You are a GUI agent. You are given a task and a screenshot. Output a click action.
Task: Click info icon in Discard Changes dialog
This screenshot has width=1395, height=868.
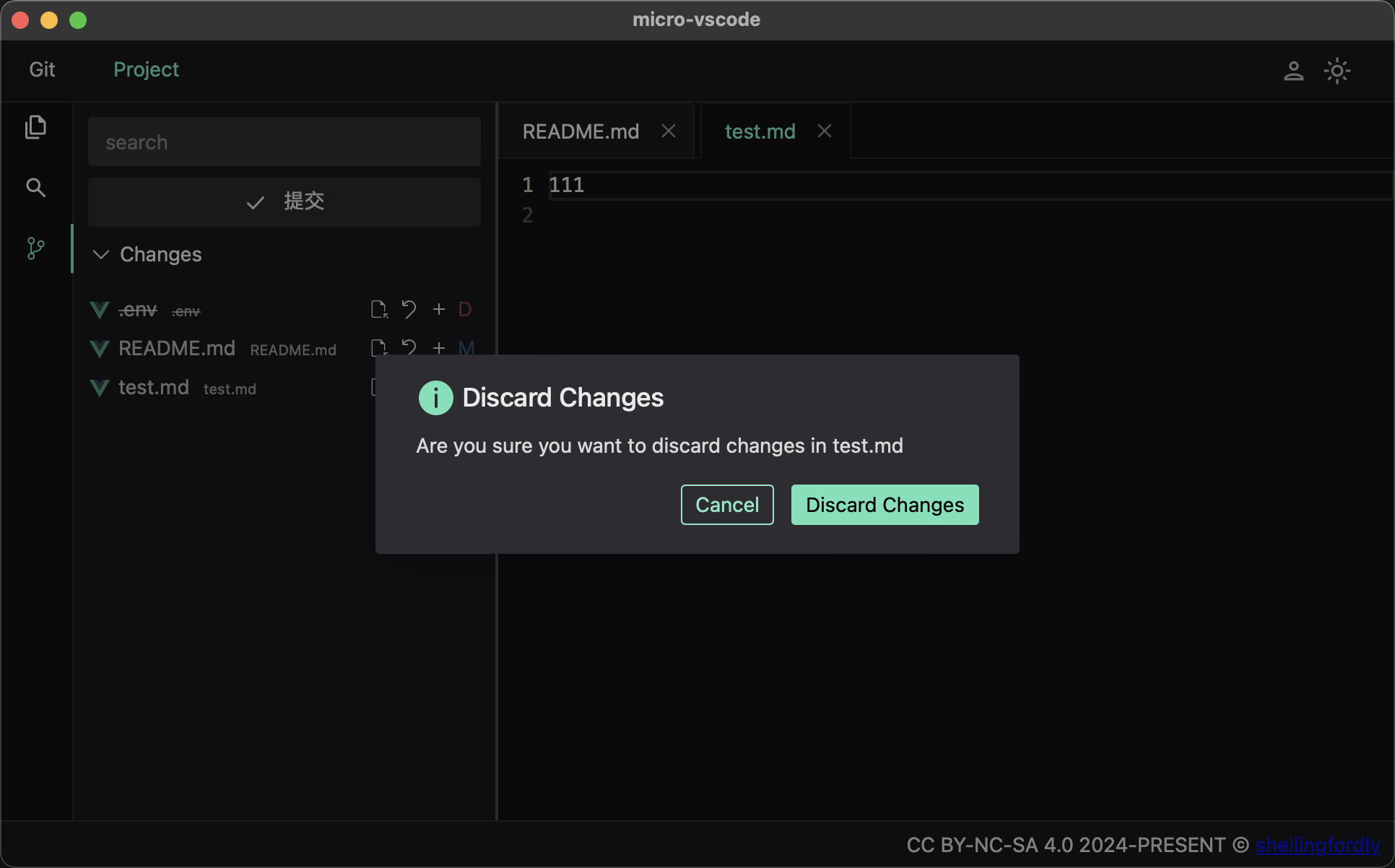click(435, 398)
